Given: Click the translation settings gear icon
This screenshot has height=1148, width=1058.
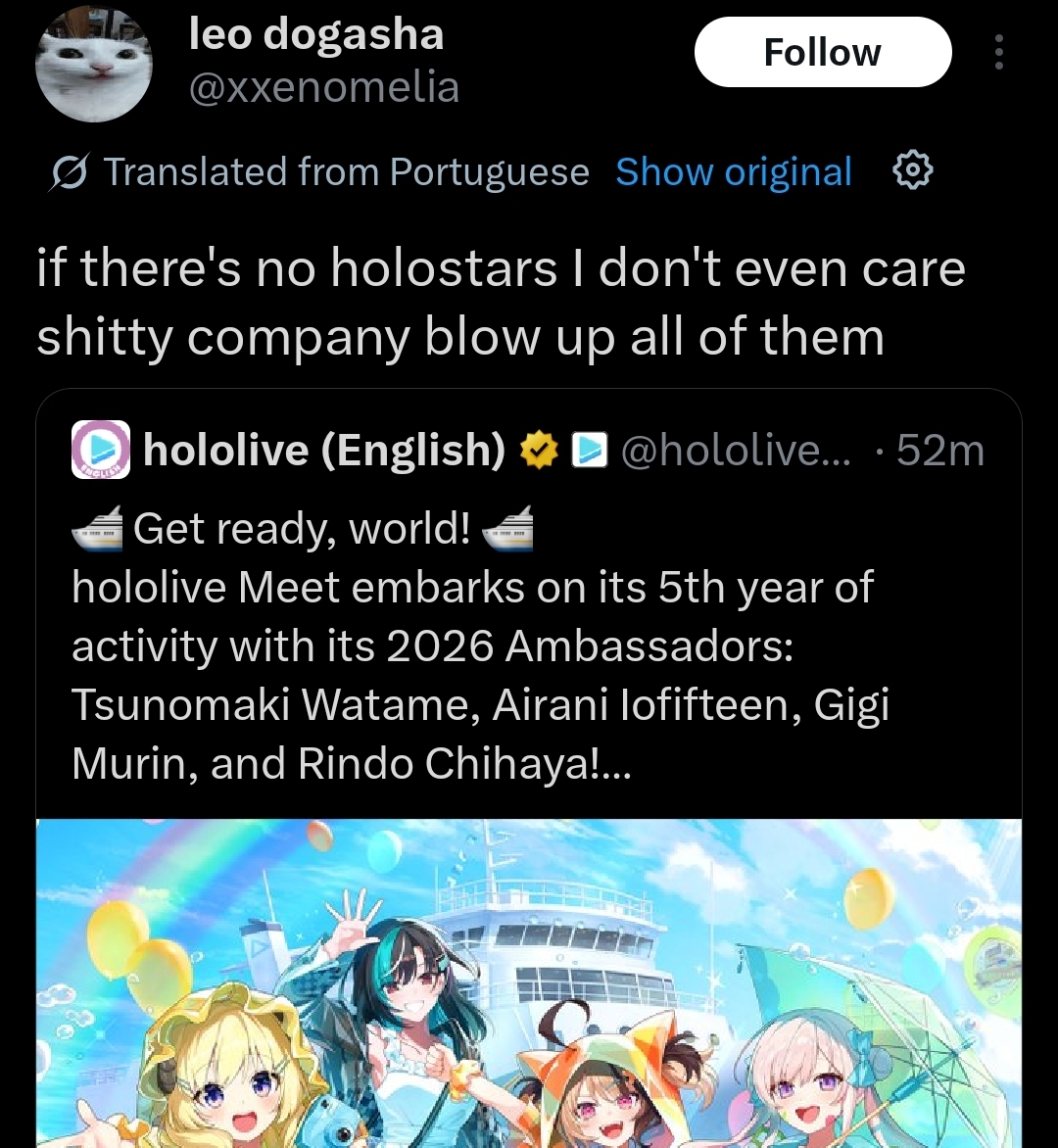Looking at the screenshot, I should (912, 170).
